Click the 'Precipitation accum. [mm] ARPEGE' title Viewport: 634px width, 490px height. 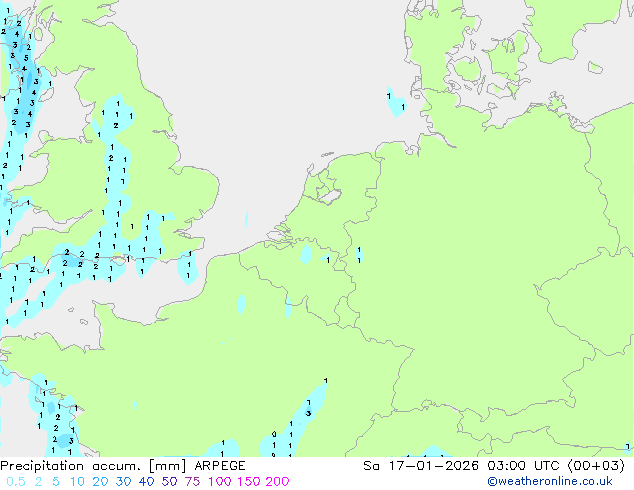point(123,466)
